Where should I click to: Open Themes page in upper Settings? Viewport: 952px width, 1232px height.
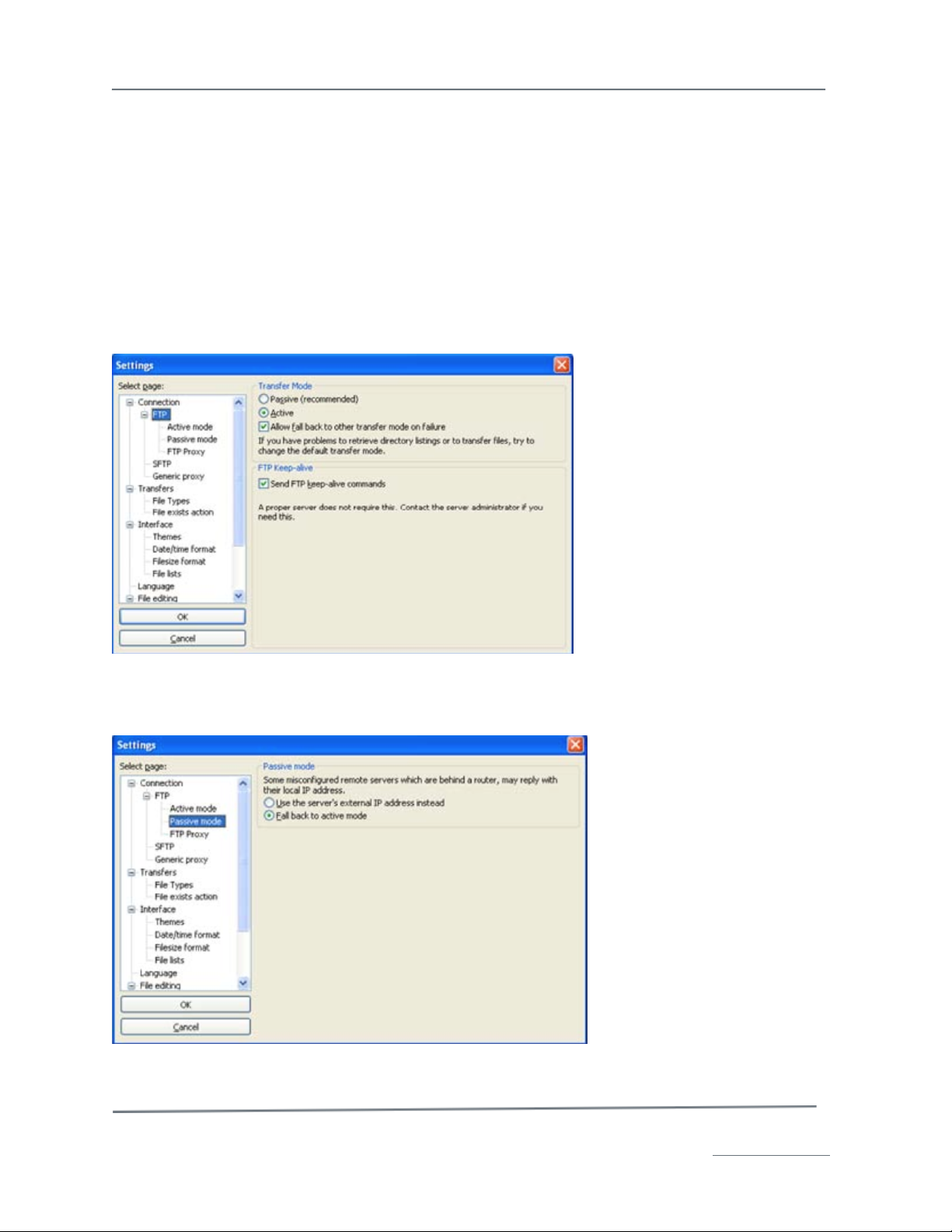click(x=166, y=536)
